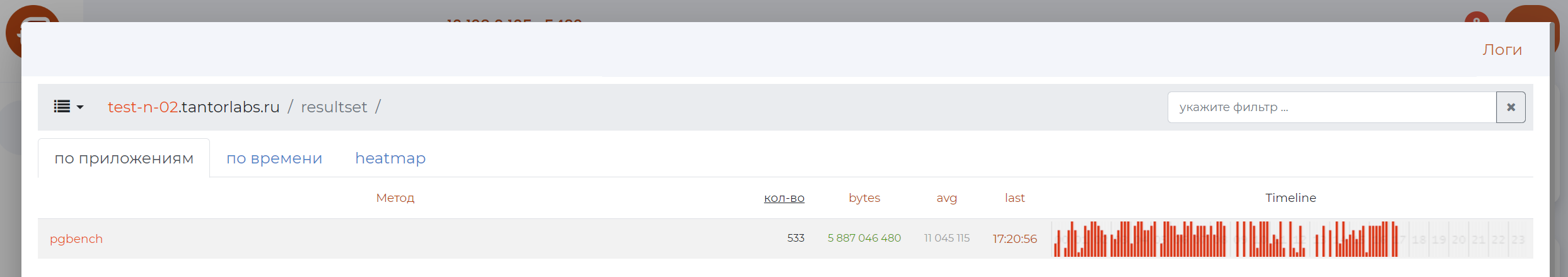Focus the "укажите фильтр" filter field
The height and width of the screenshot is (277, 1568).
(x=1331, y=107)
